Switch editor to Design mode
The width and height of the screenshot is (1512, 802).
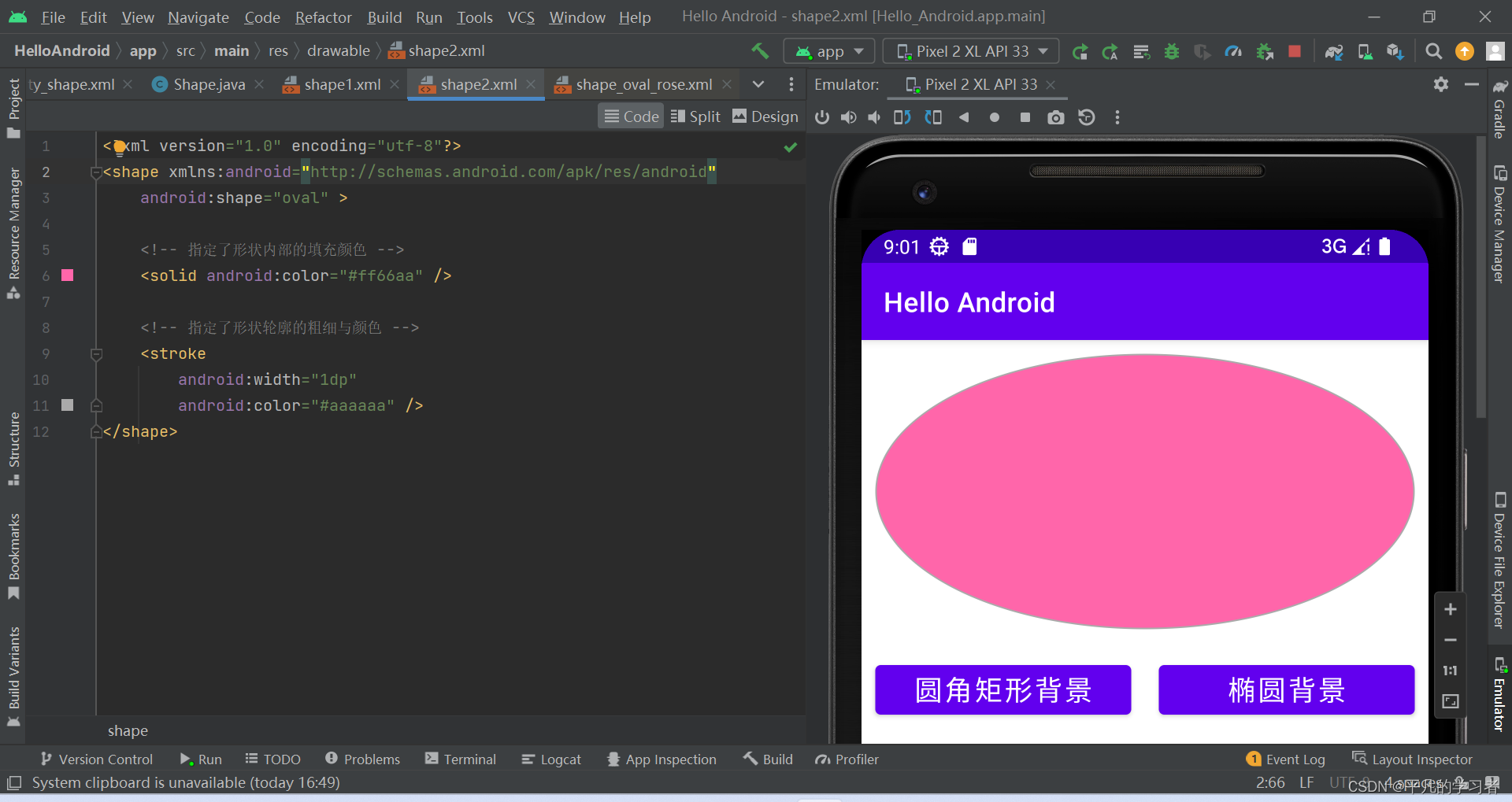tap(765, 116)
